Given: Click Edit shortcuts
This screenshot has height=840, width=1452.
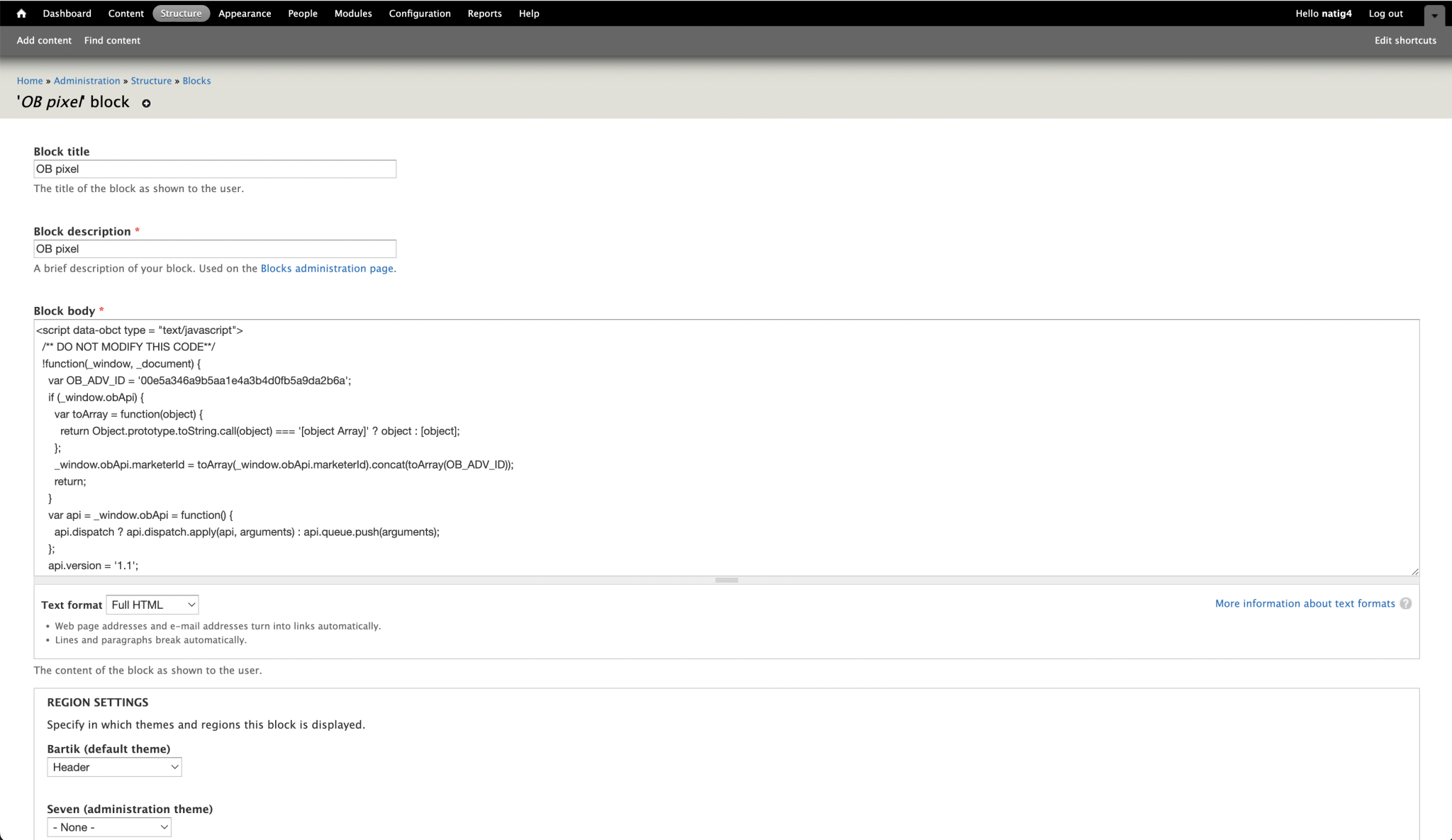Looking at the screenshot, I should [1404, 40].
